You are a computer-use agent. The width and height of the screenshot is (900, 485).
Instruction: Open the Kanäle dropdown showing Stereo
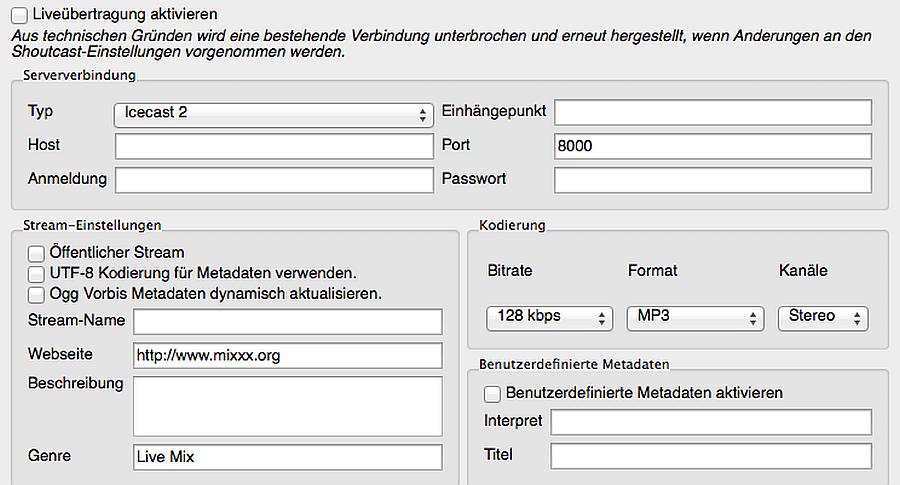pyautogui.click(x=822, y=317)
